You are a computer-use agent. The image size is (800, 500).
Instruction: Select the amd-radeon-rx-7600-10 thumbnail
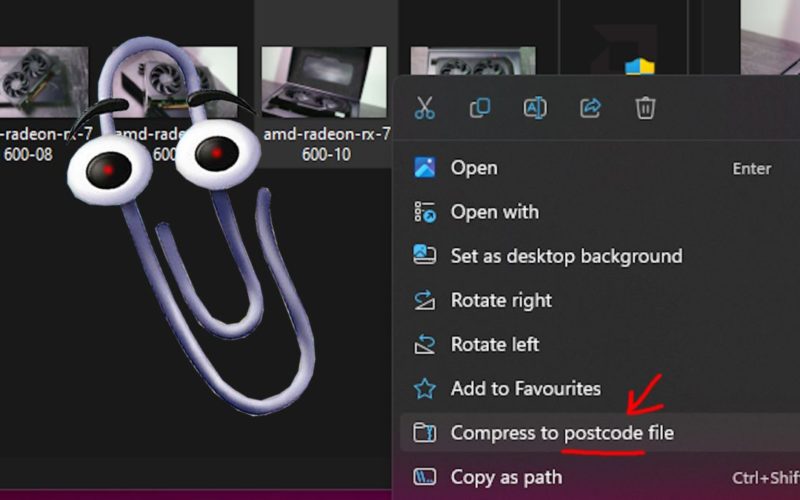(x=324, y=82)
